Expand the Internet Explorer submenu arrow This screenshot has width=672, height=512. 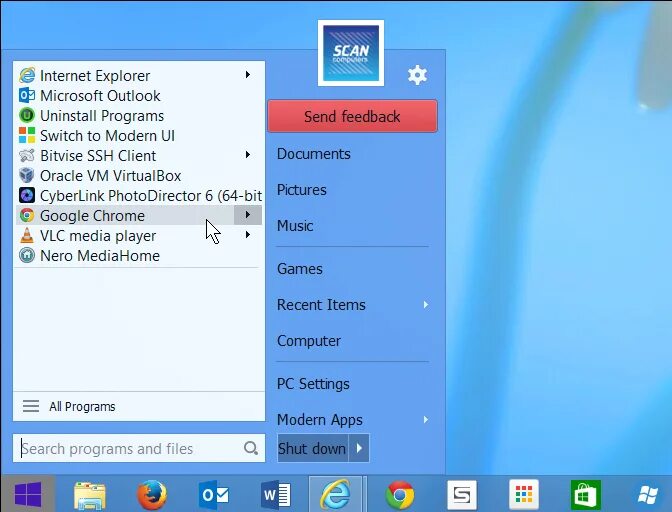tap(248, 75)
